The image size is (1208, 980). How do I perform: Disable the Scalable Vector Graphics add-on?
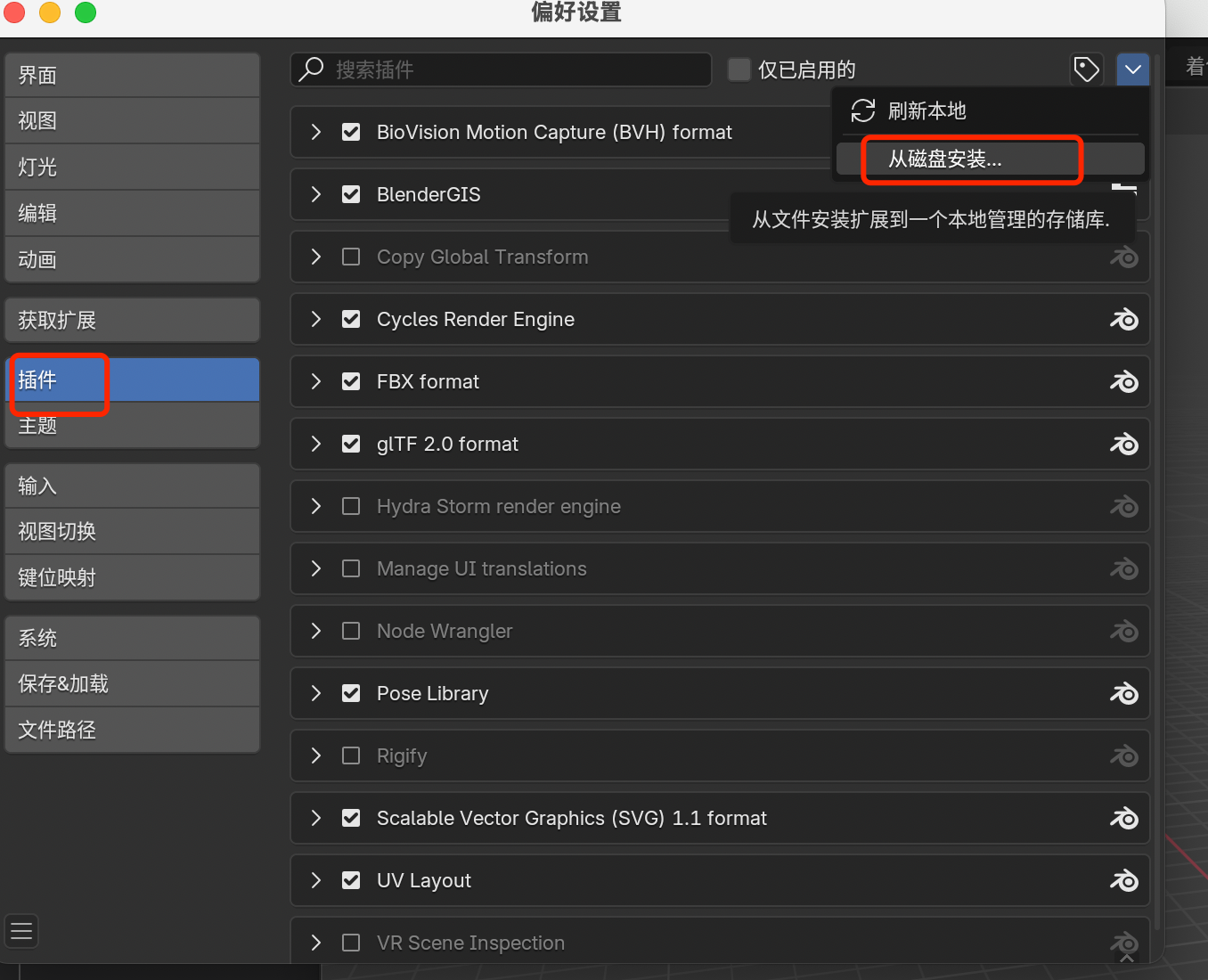(351, 818)
